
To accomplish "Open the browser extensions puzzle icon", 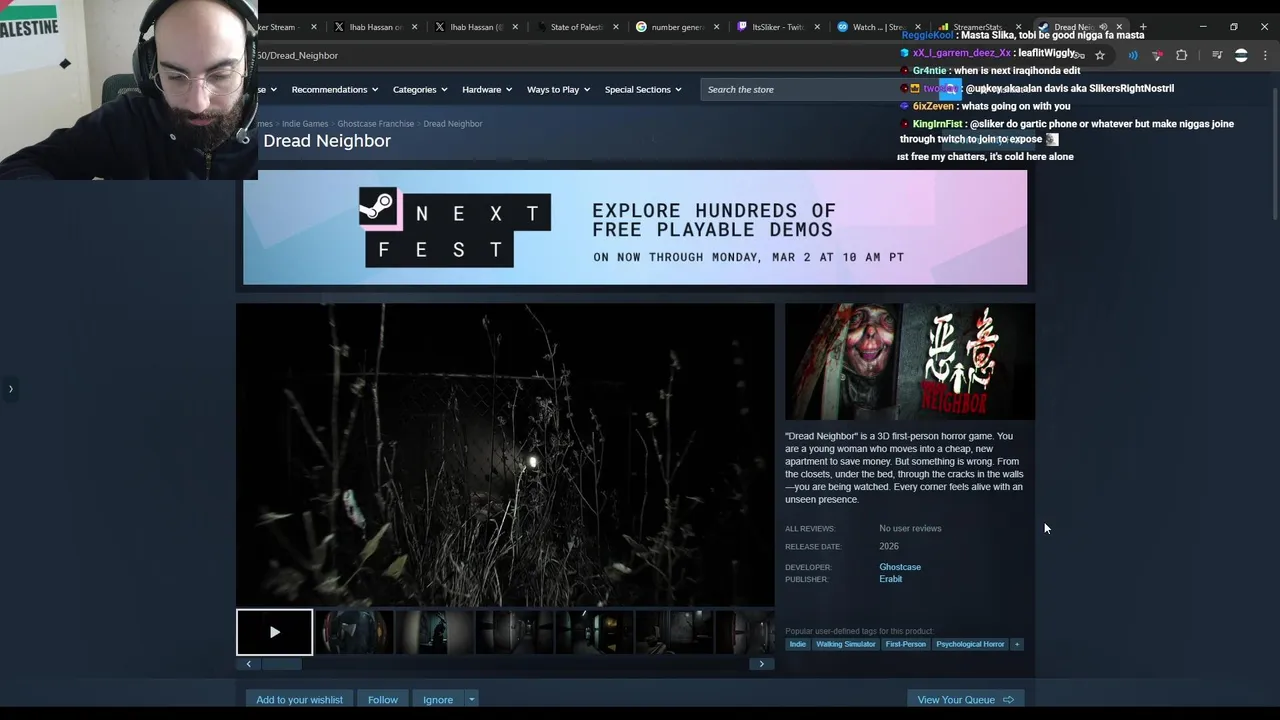I will 1182,55.
